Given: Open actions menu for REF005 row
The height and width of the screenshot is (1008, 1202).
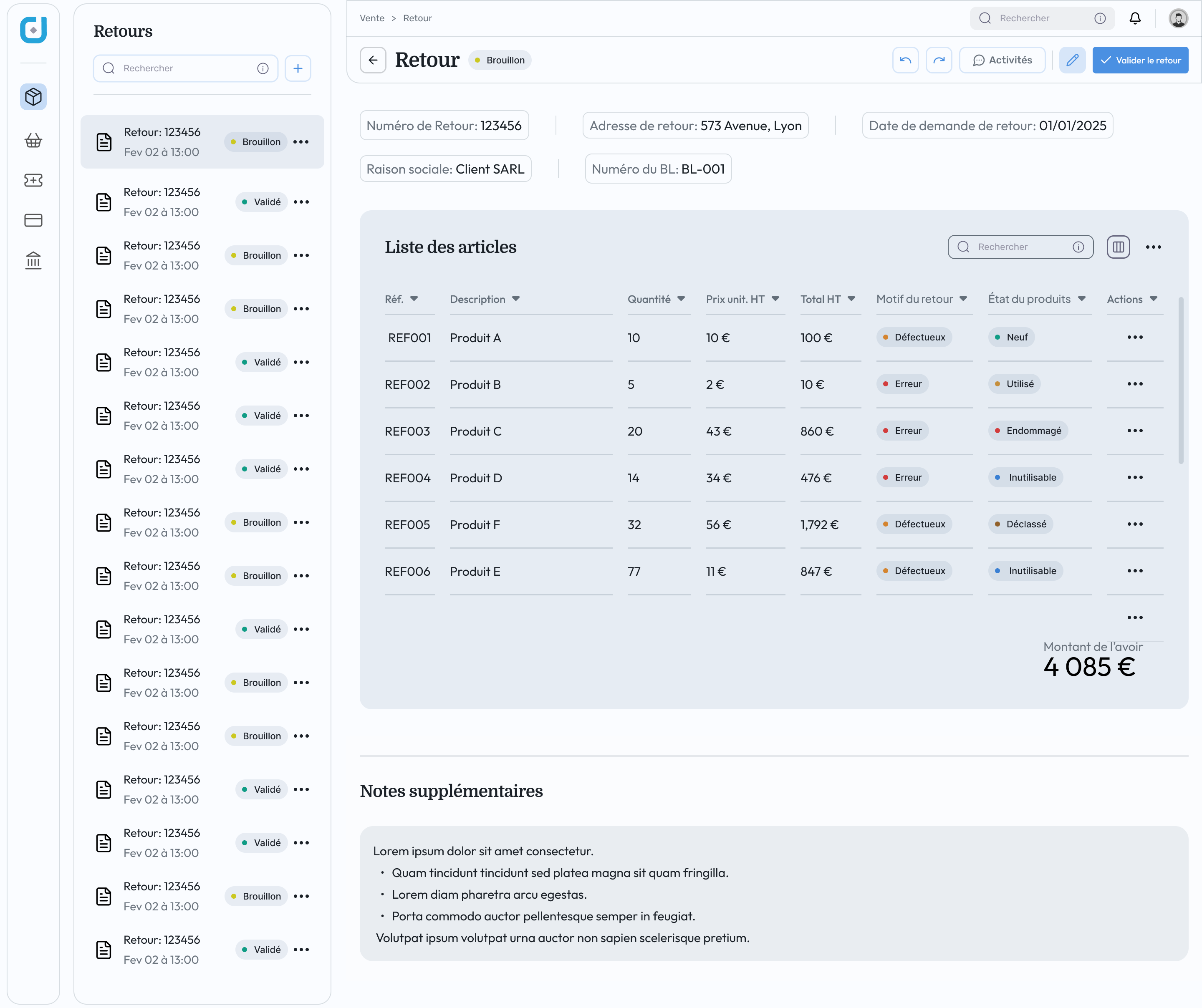Looking at the screenshot, I should pyautogui.click(x=1134, y=524).
